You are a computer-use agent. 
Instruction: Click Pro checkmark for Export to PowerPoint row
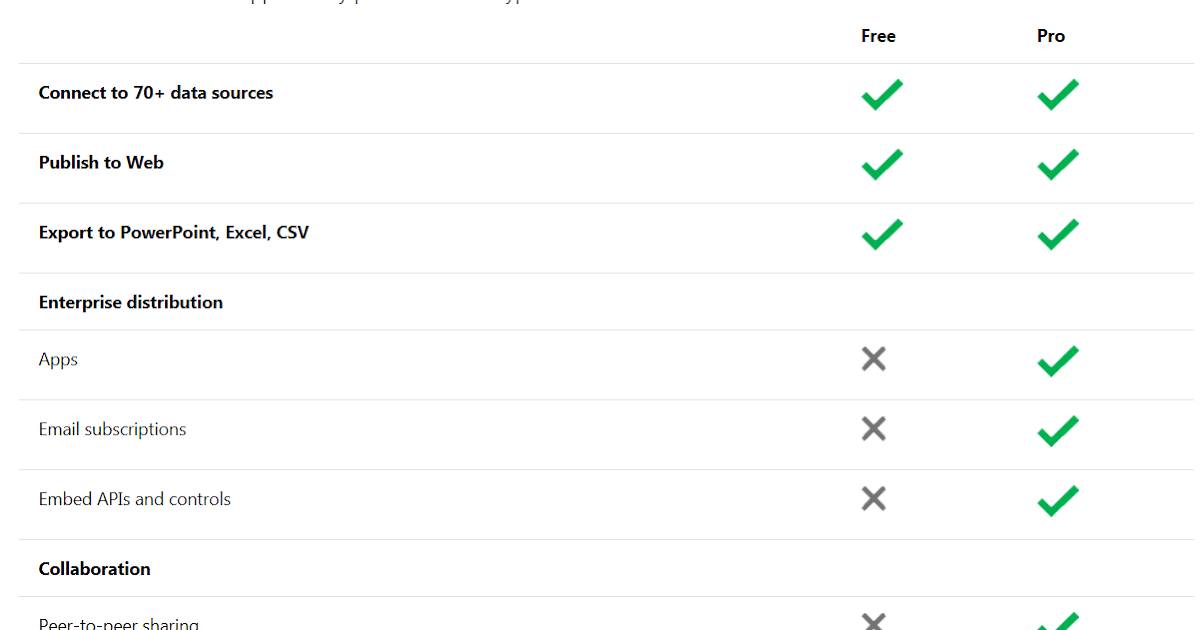(x=1058, y=234)
